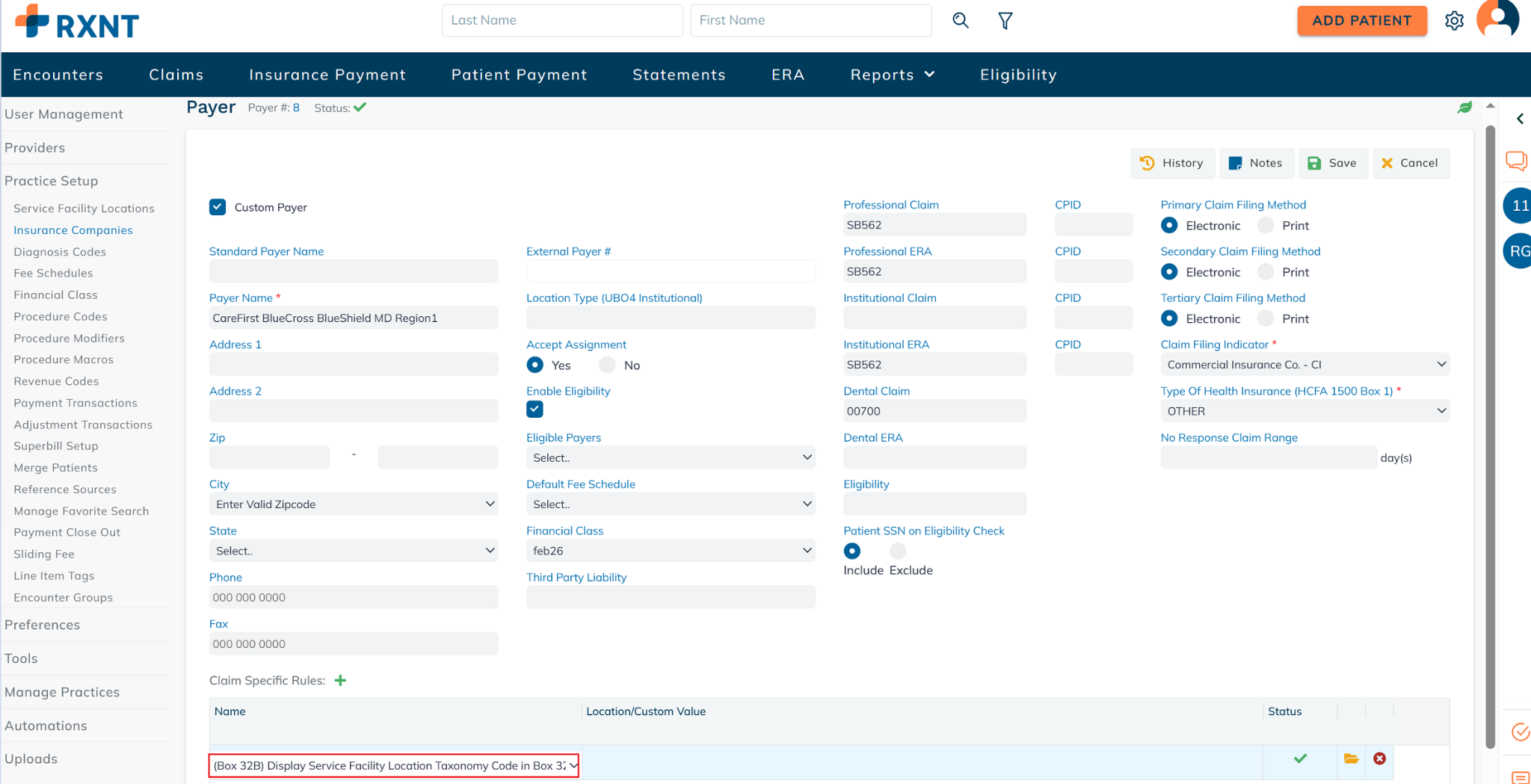Add a claim specific rule with green plus

[x=341, y=680]
